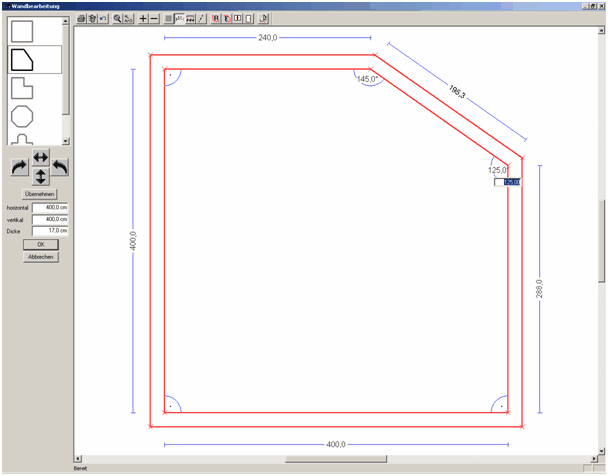Rotate the shape with the left curved arrow
Image resolution: width=608 pixels, height=476 pixels.
(60, 167)
